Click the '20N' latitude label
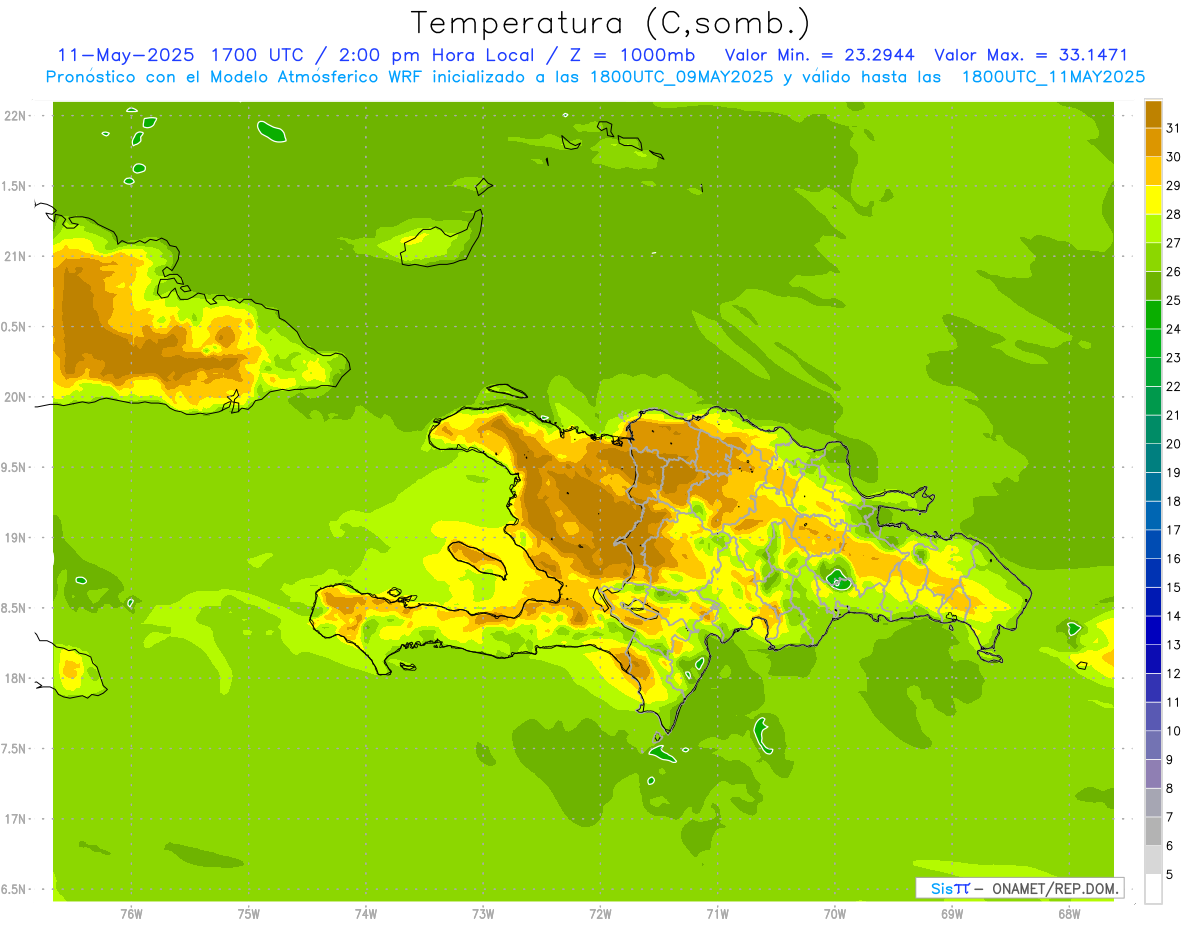The image size is (1200, 927). 15,397
